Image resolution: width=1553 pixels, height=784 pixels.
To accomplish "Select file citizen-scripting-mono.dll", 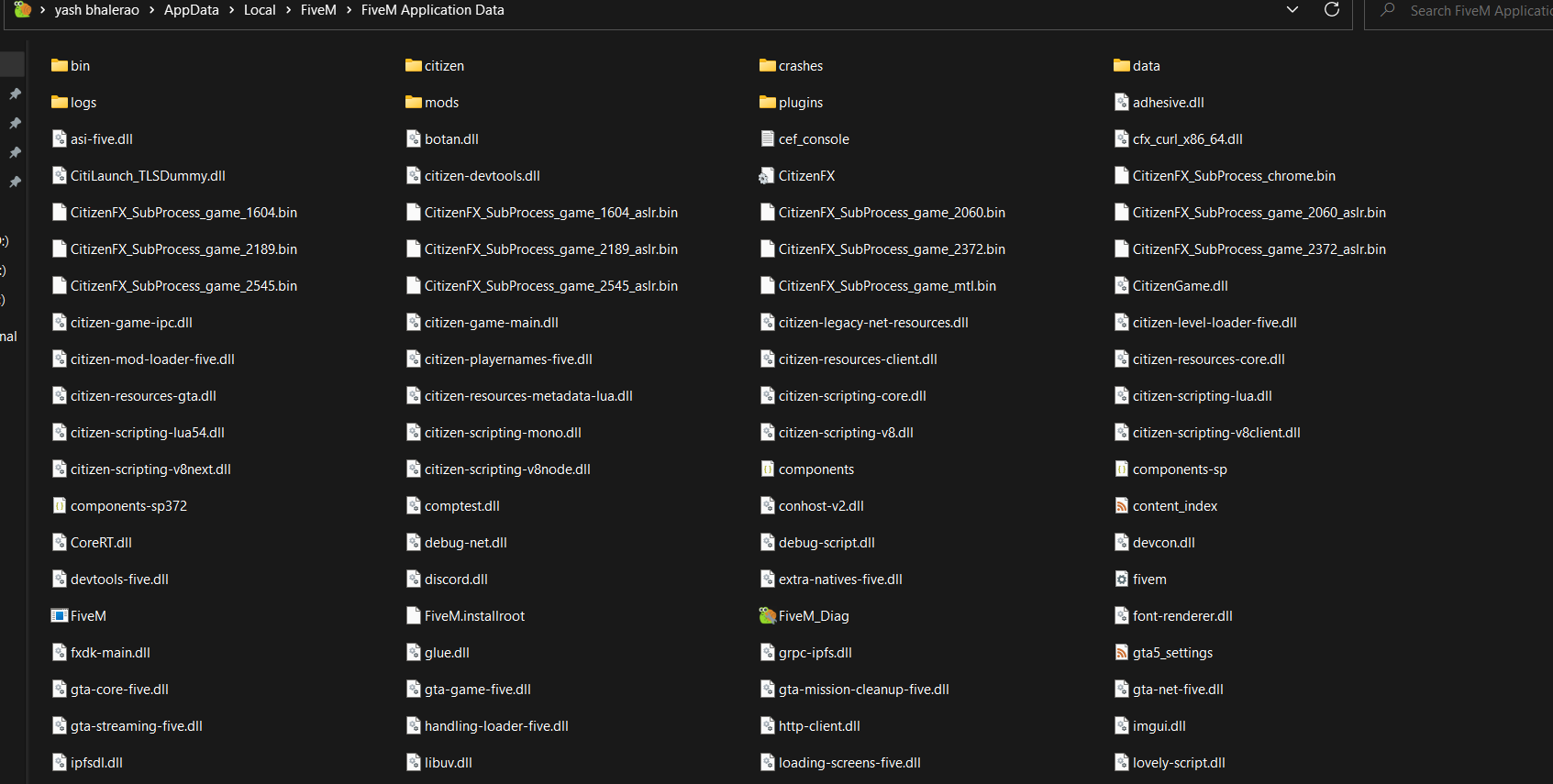I will (x=494, y=432).
